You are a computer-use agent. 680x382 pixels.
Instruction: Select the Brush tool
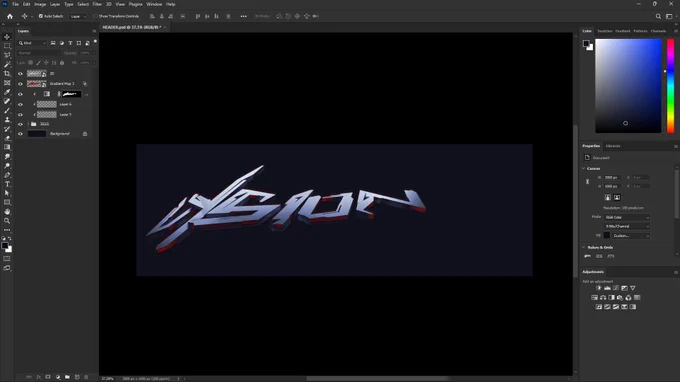pos(7,110)
